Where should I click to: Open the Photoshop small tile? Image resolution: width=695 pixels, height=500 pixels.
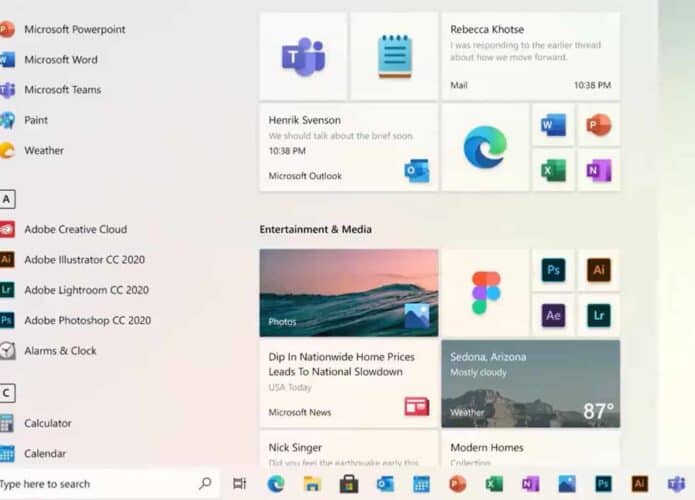[553, 270]
